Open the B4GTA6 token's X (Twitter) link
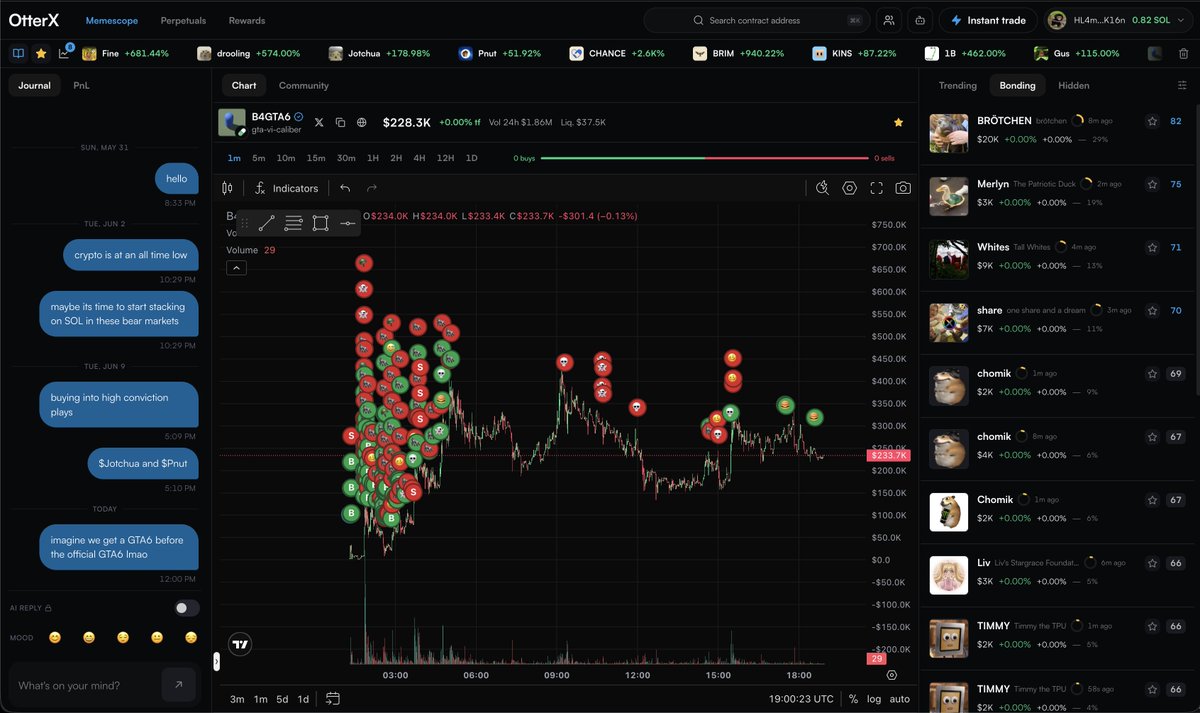This screenshot has width=1200, height=713. (x=319, y=122)
